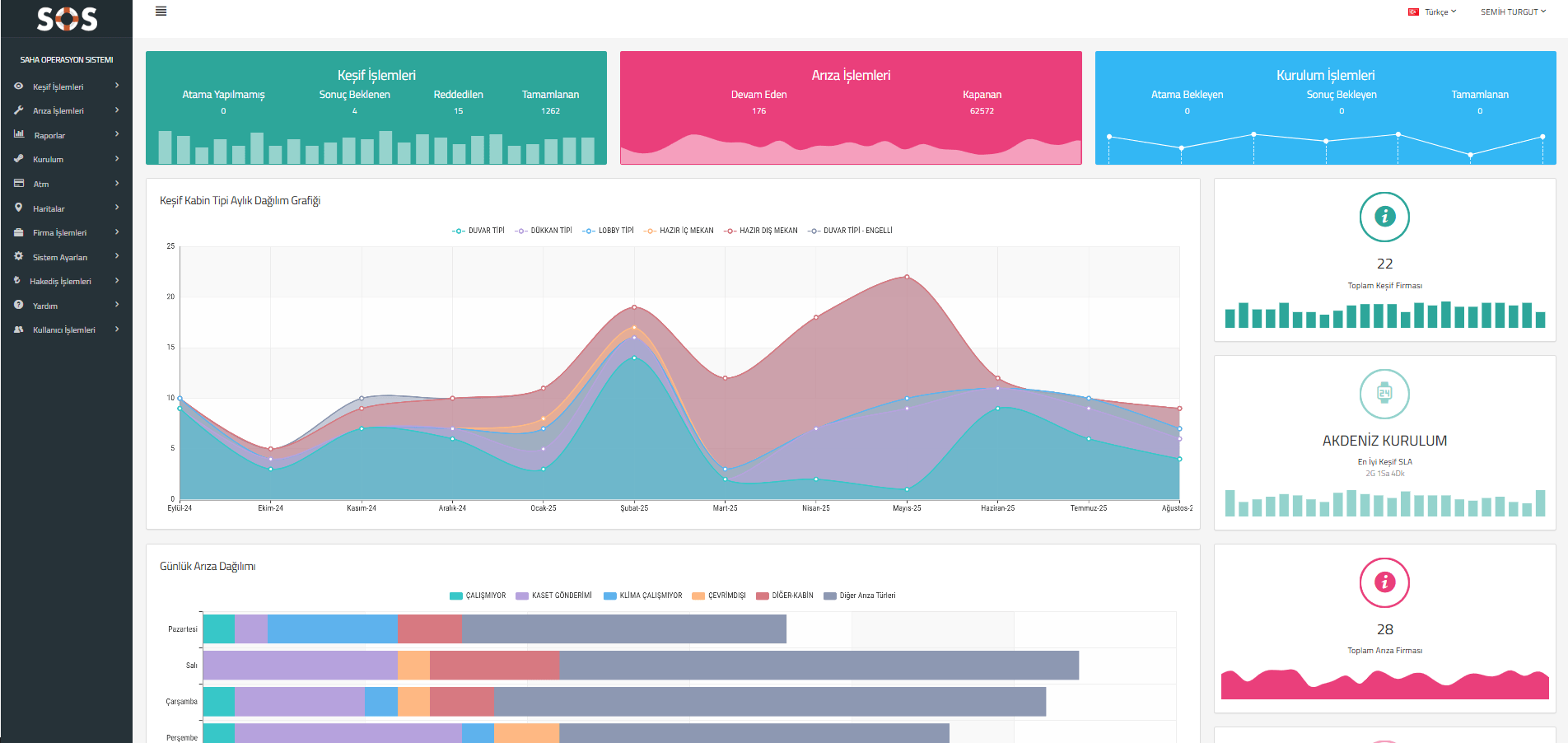The image size is (1568, 743).
Task: Click the question mark icon for Yardım
Action: [19, 306]
